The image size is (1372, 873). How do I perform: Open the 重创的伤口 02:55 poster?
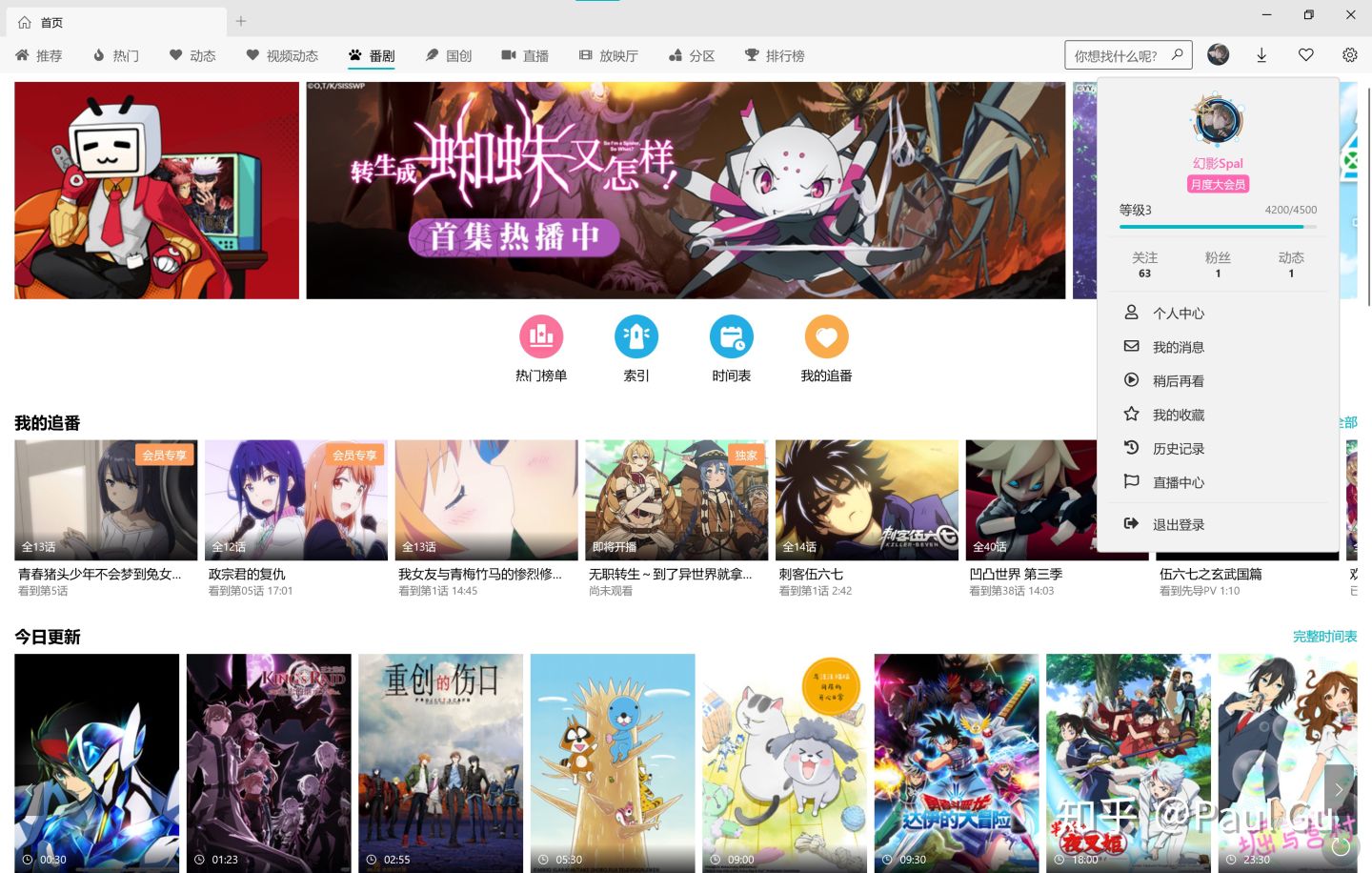pyautogui.click(x=441, y=762)
